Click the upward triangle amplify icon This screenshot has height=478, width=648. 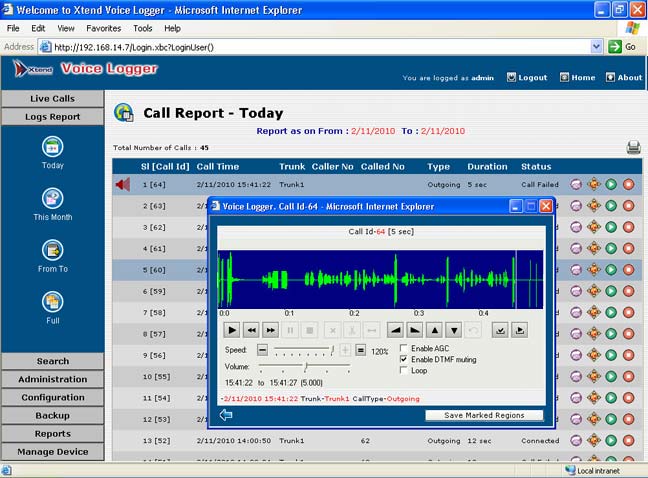(x=434, y=330)
